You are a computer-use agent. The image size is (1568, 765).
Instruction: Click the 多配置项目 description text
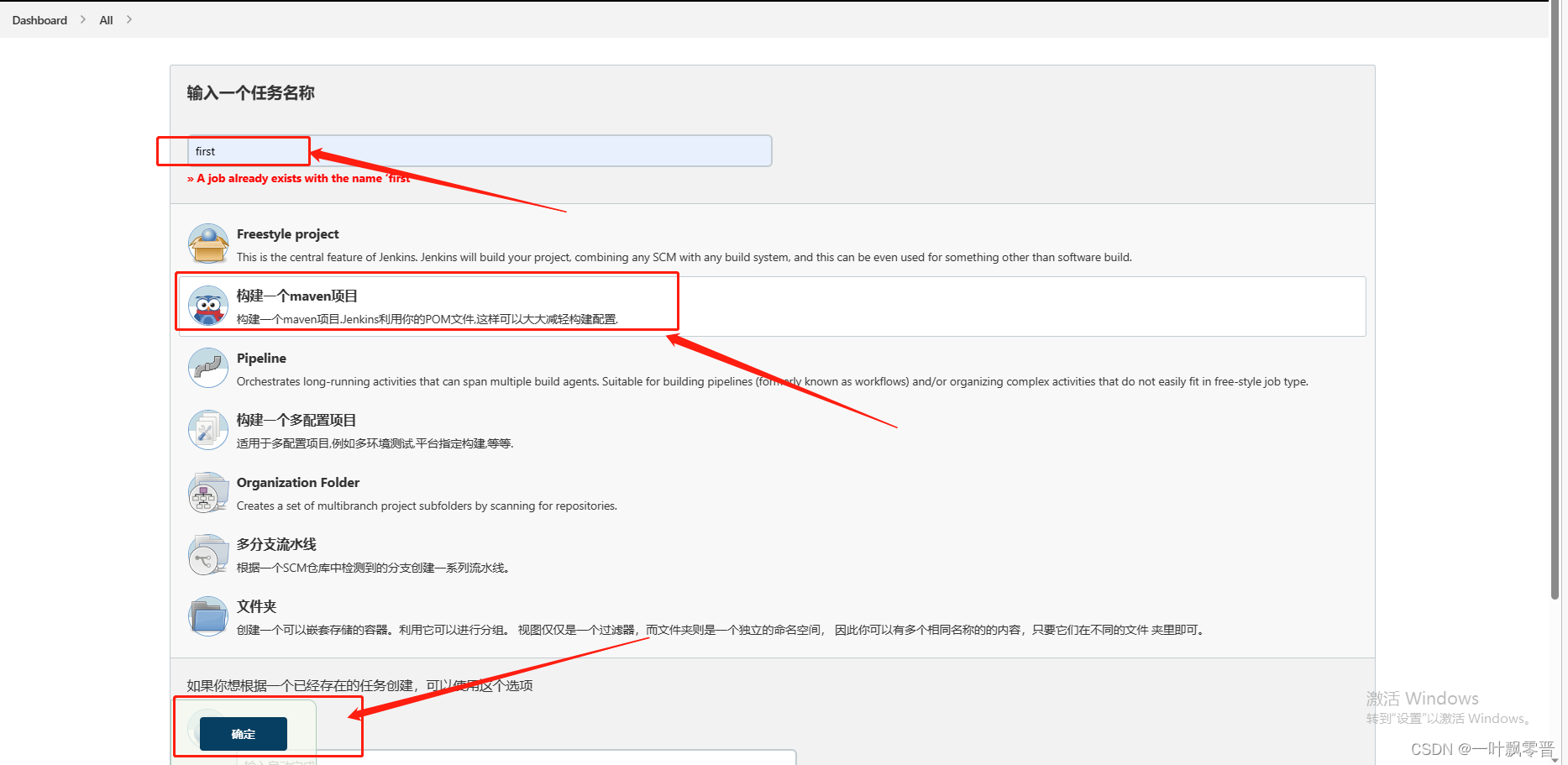(375, 443)
